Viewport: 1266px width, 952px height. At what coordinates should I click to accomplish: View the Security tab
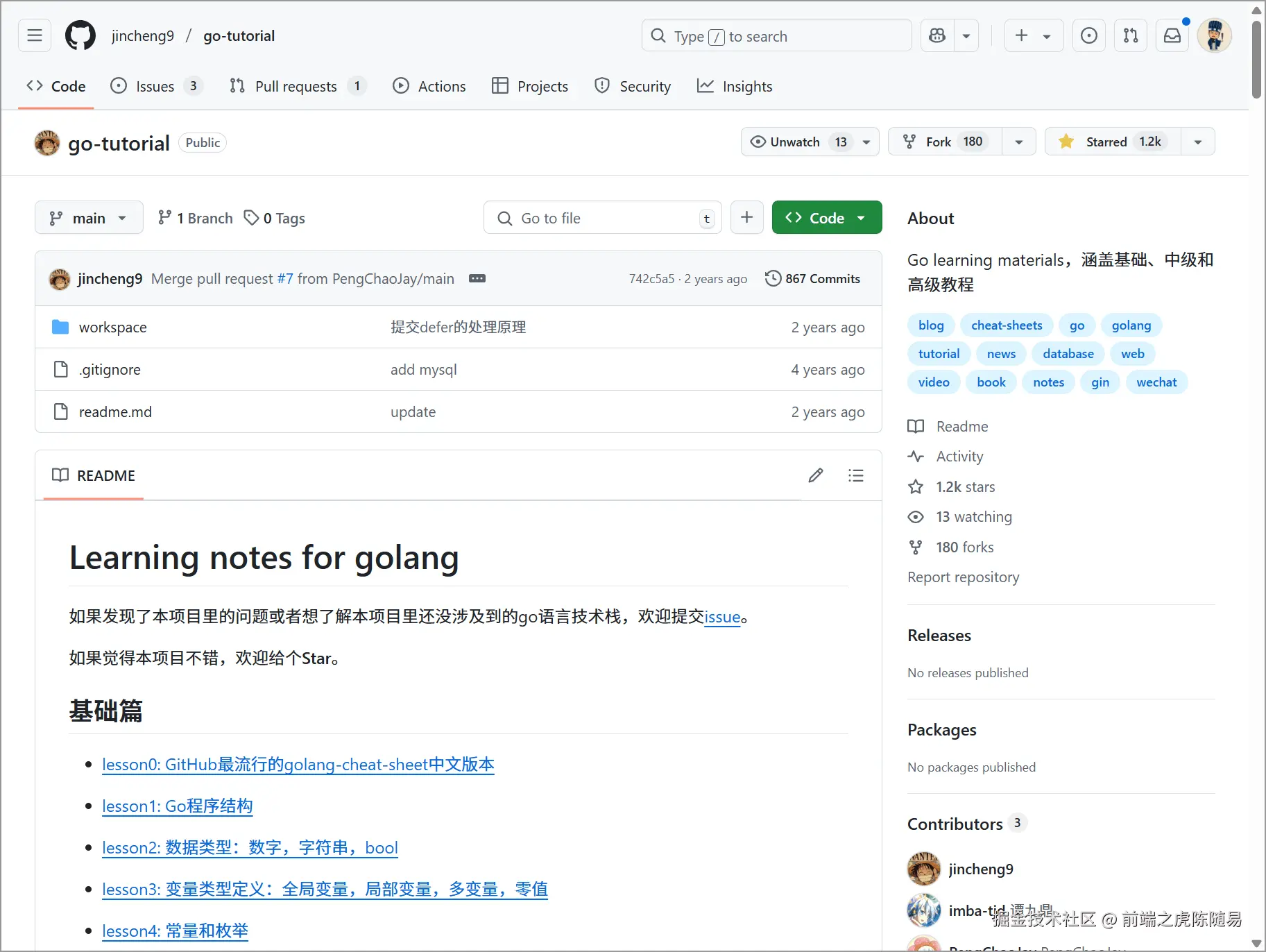click(x=633, y=87)
